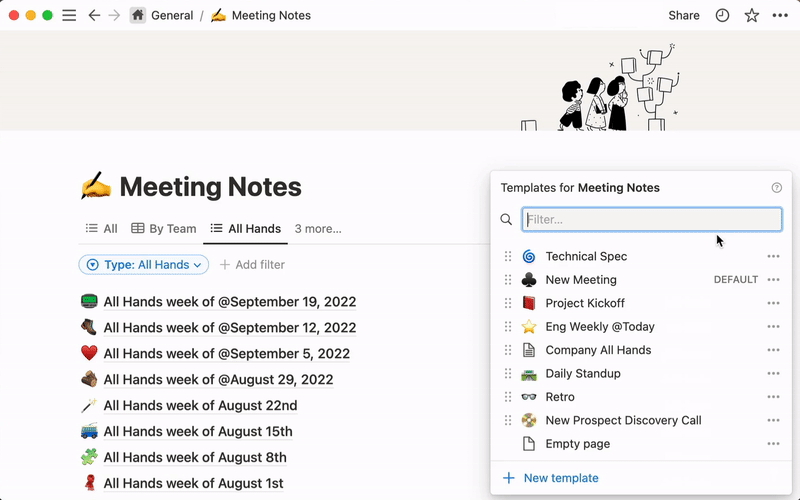Click drag handle for Company All Hands
800x500 pixels.
pyautogui.click(x=508, y=350)
